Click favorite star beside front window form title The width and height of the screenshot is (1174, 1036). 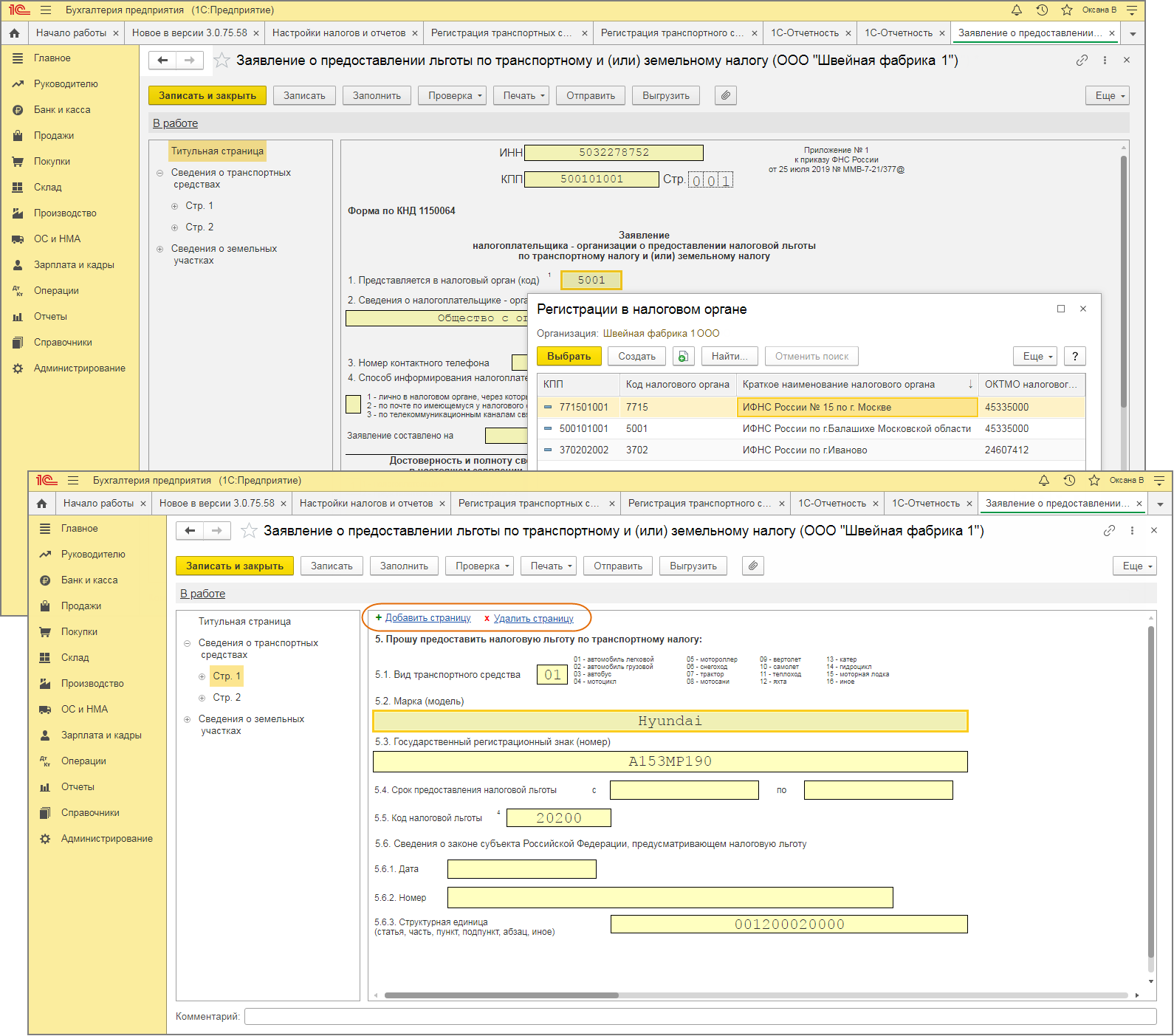click(x=250, y=531)
